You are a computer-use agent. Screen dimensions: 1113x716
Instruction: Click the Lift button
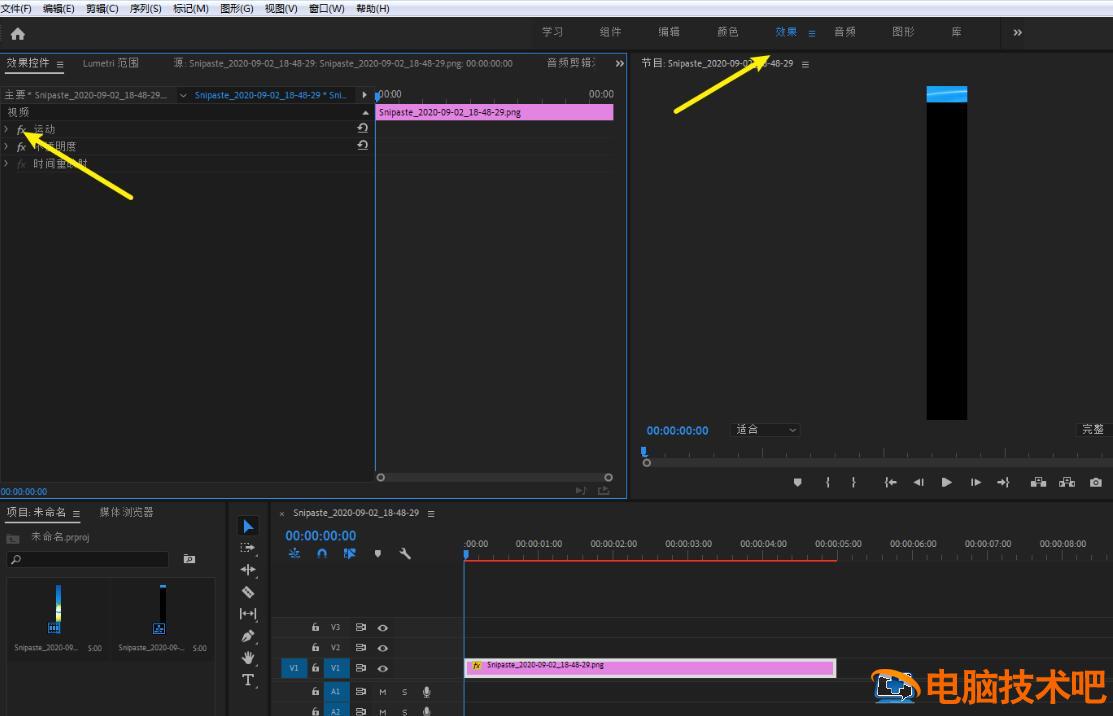1038,483
